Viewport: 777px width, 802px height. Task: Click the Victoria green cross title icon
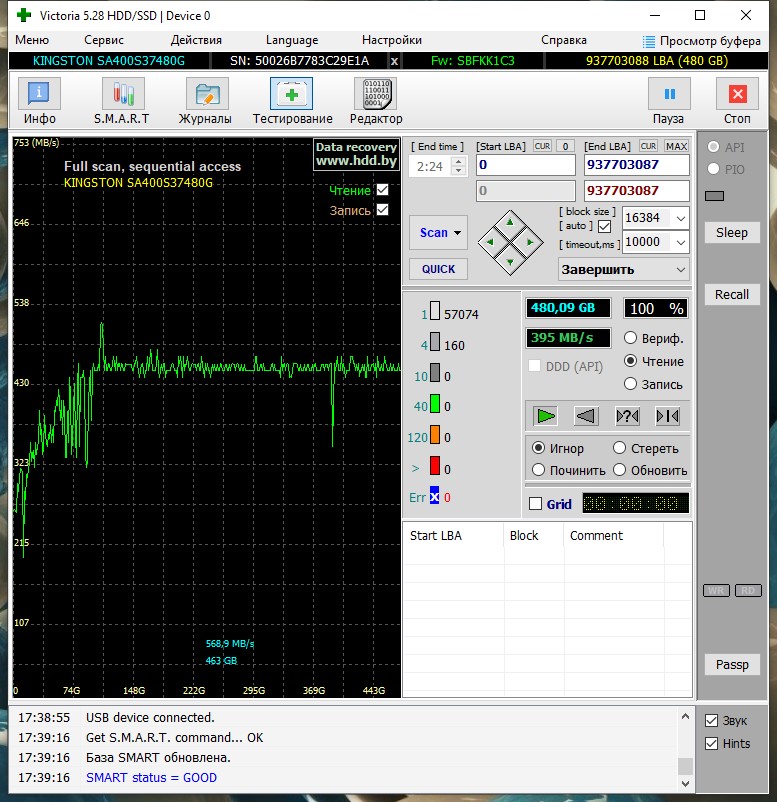(24, 15)
